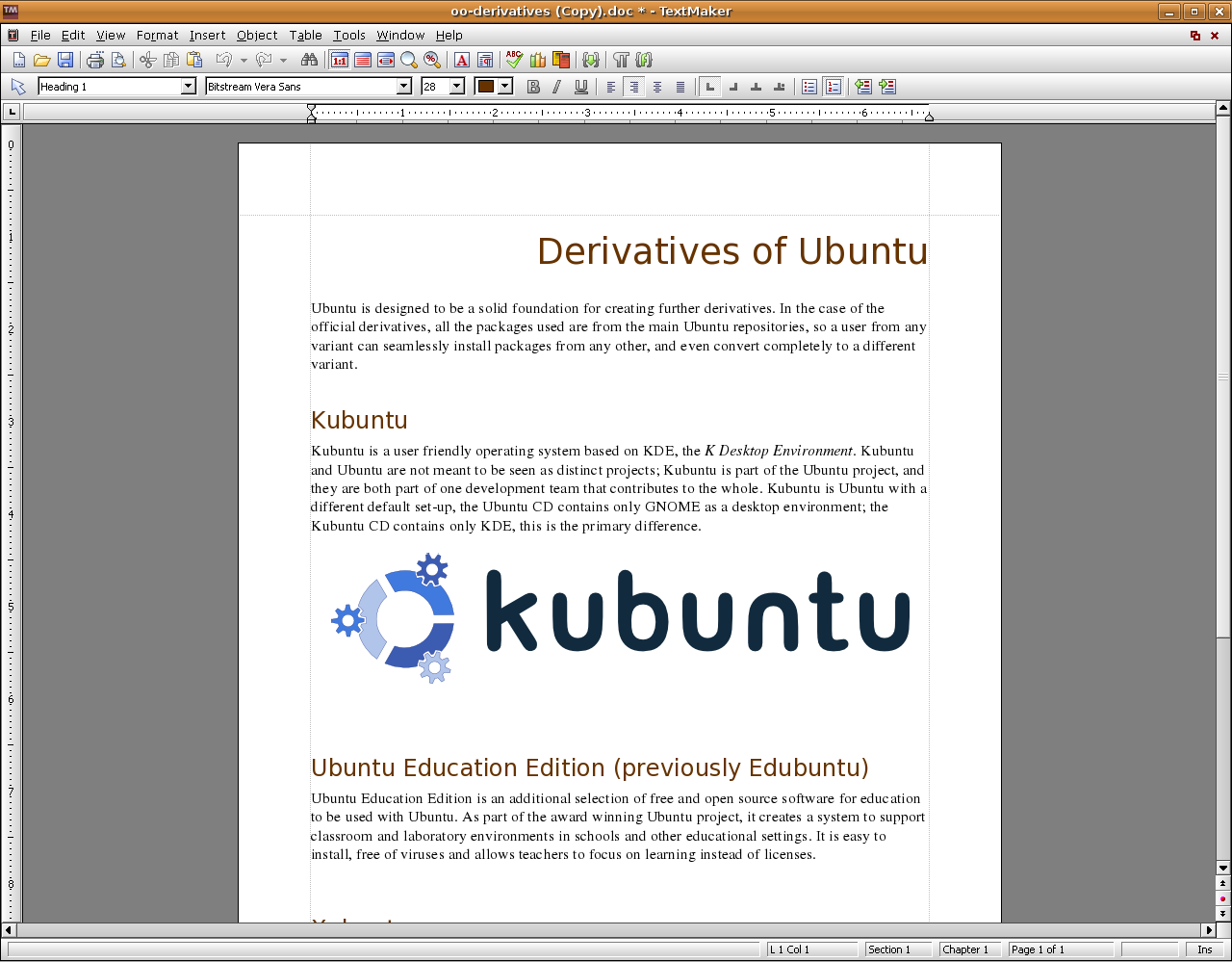1232x962 pixels.
Task: Paste from clipboard using the Paste icon
Action: point(193,60)
